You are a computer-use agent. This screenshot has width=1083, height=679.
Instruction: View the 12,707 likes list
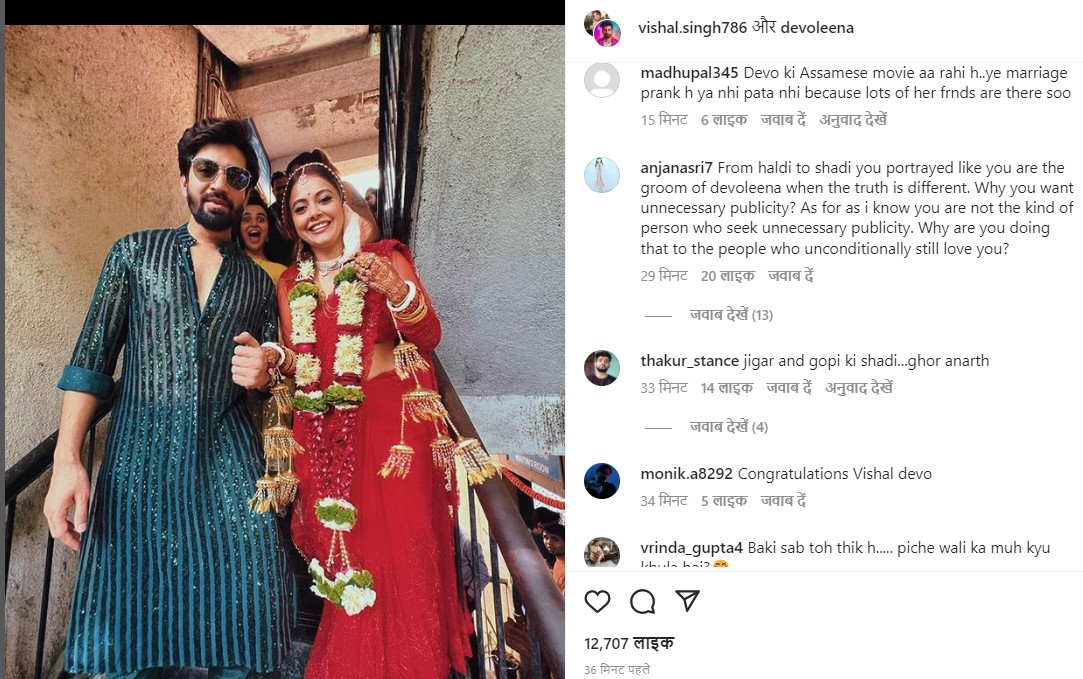coord(628,643)
